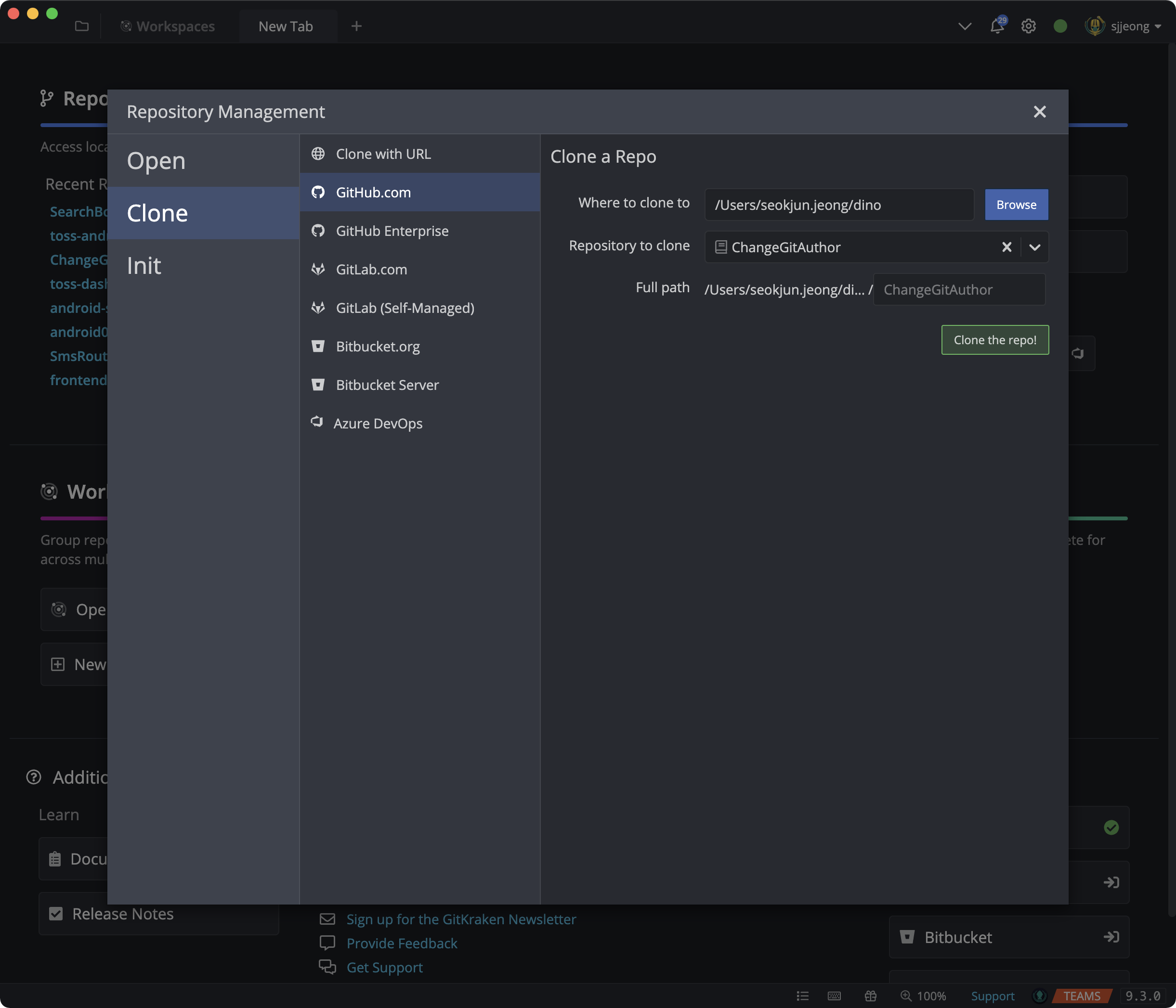Image resolution: width=1176 pixels, height=1008 pixels.
Task: Click the gift icon in status bar
Action: 870,996
